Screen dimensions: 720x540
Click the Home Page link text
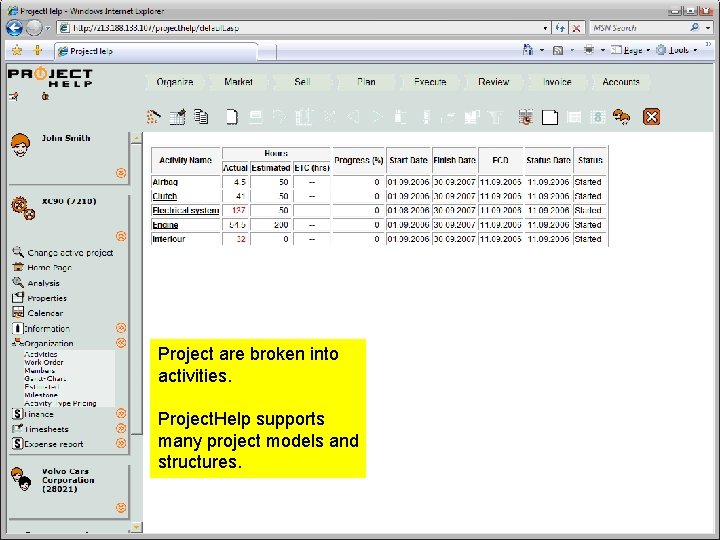(50, 267)
